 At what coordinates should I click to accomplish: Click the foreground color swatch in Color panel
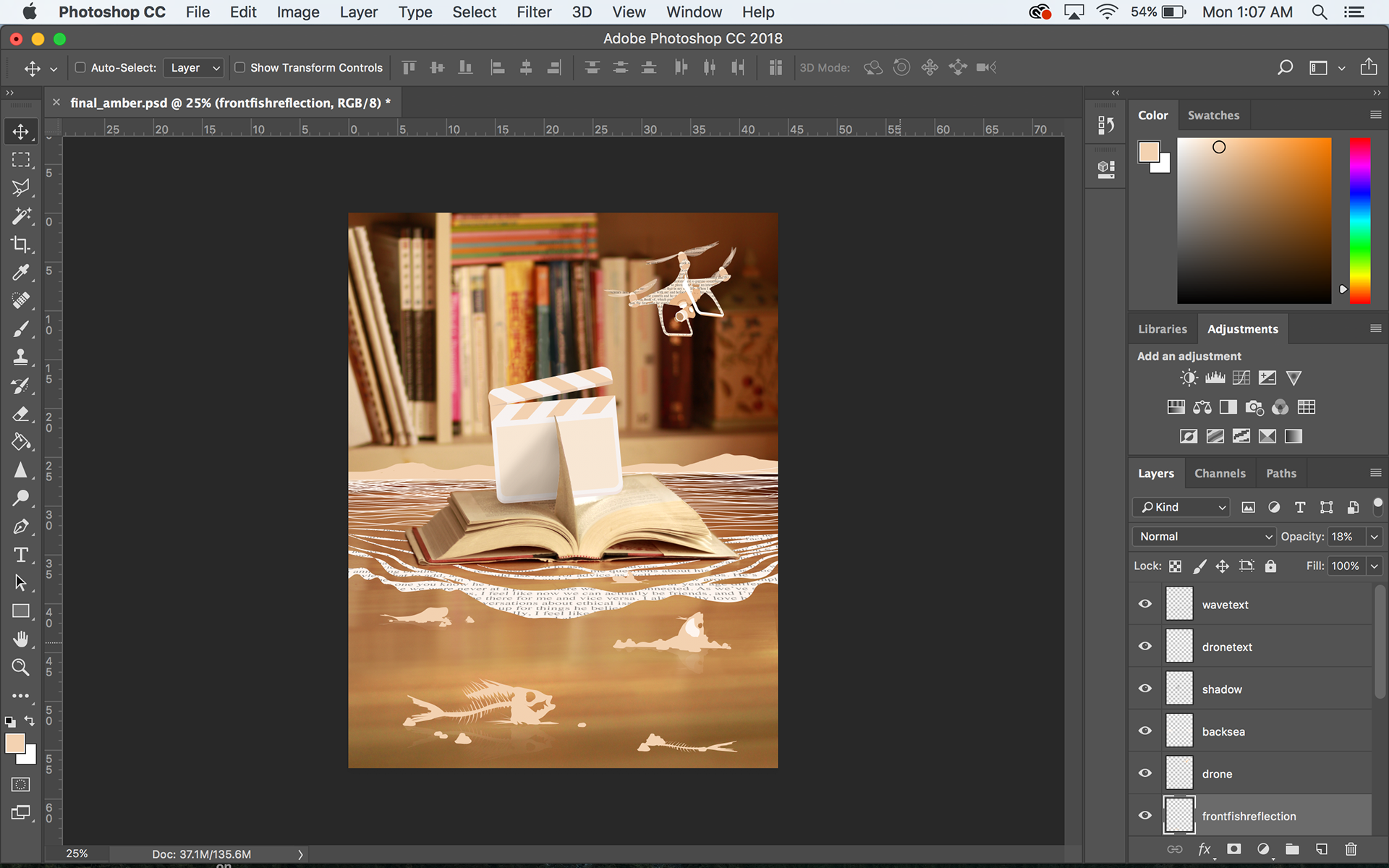(x=1148, y=151)
